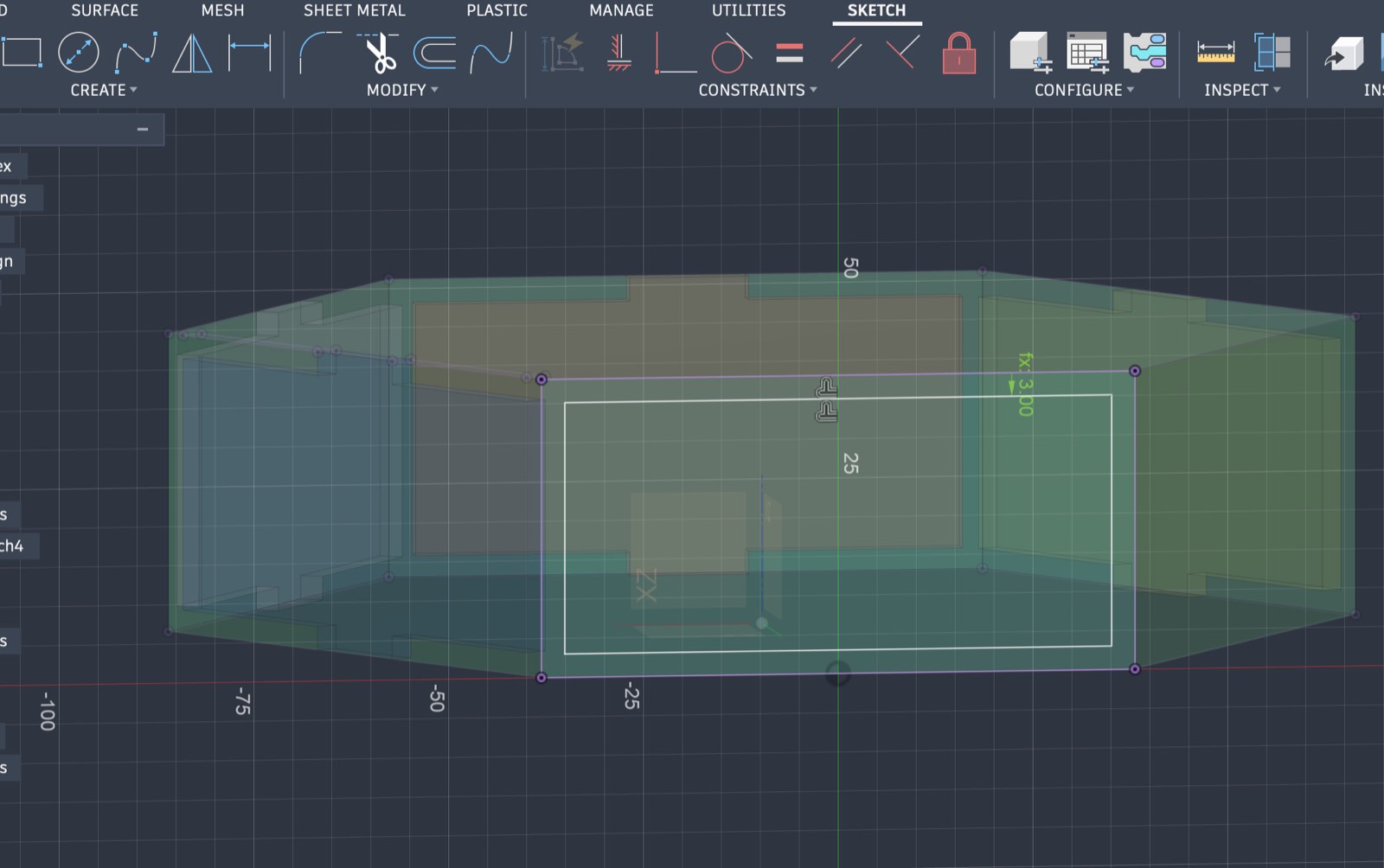
Task: Open the PLASTIC tab
Action: pos(497,10)
